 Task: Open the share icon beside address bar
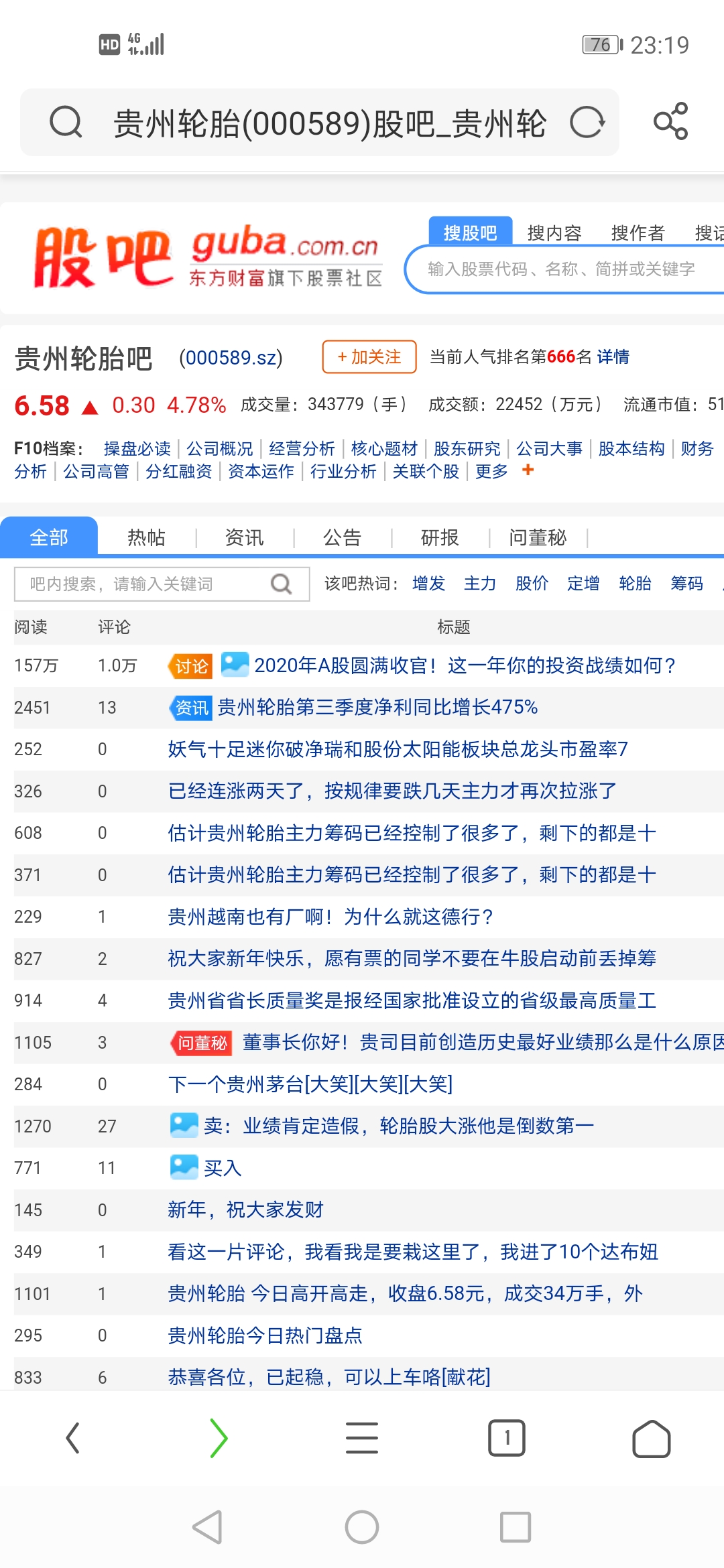[x=671, y=121]
